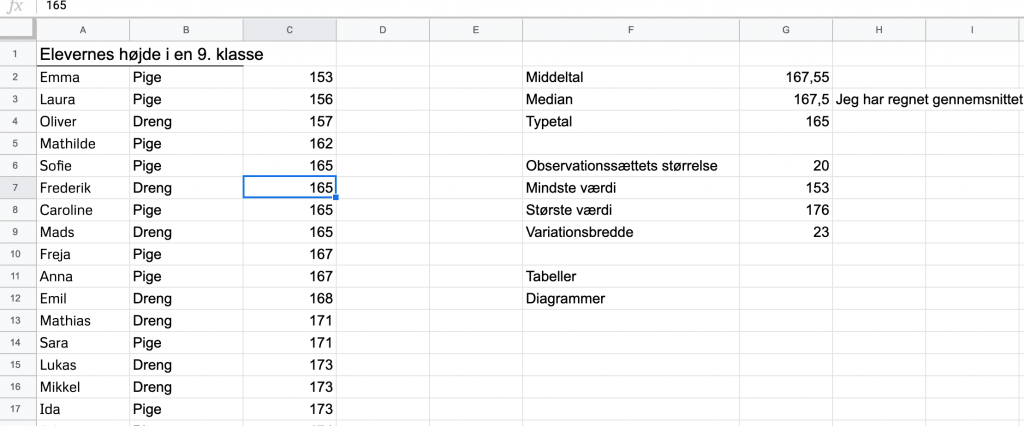The height and width of the screenshot is (426, 1024).
Task: Click the Typetal value 165 cell
Action: (786, 122)
